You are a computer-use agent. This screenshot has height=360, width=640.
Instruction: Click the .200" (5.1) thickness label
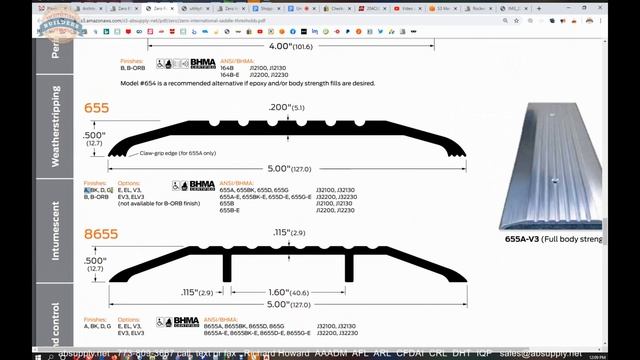(287, 107)
